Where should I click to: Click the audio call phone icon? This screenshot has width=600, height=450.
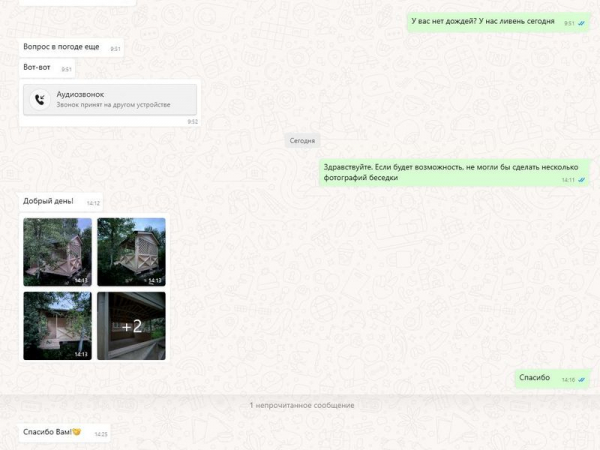[x=40, y=99]
